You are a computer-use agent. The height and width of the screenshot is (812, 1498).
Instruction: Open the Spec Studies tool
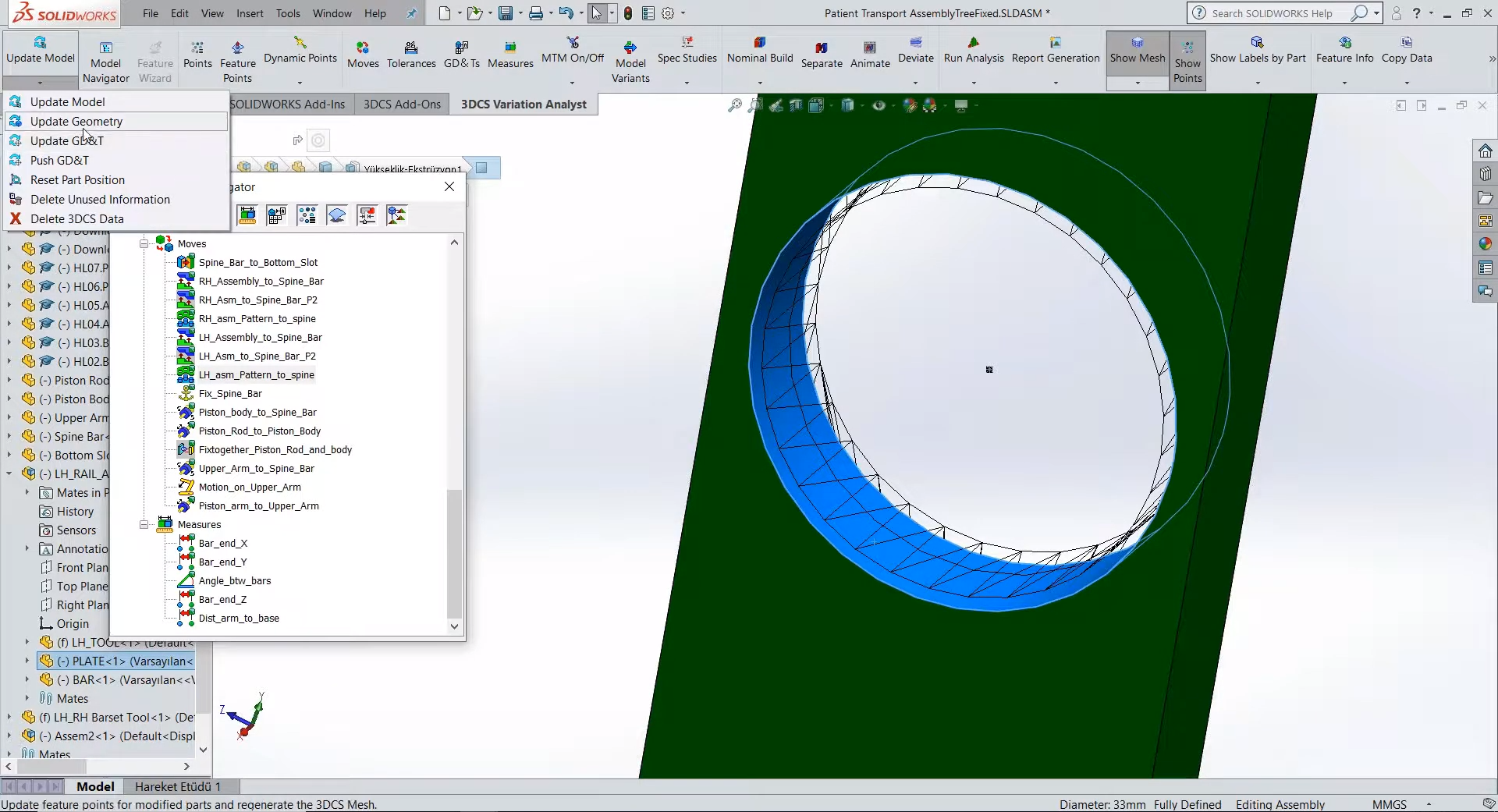click(x=687, y=54)
